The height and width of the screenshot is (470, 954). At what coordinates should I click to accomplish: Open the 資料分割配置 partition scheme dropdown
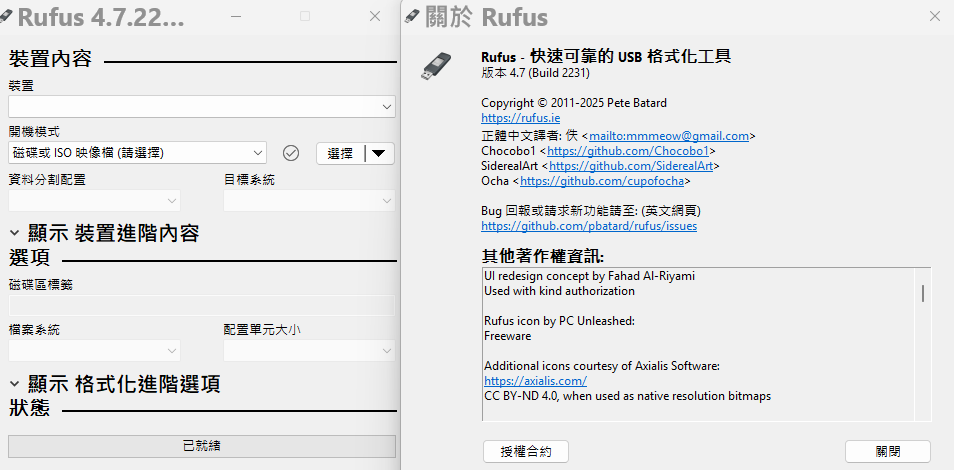click(x=94, y=200)
